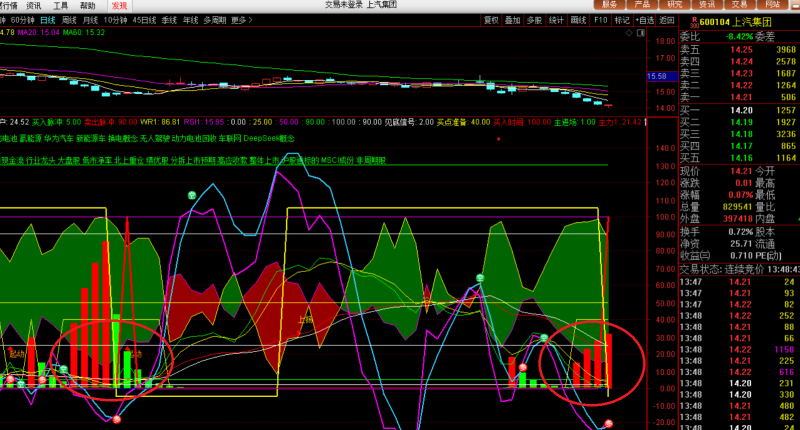Image resolution: width=800 pixels, height=430 pixels.
Task: Select the 10分钟 period
Action: 115,20
